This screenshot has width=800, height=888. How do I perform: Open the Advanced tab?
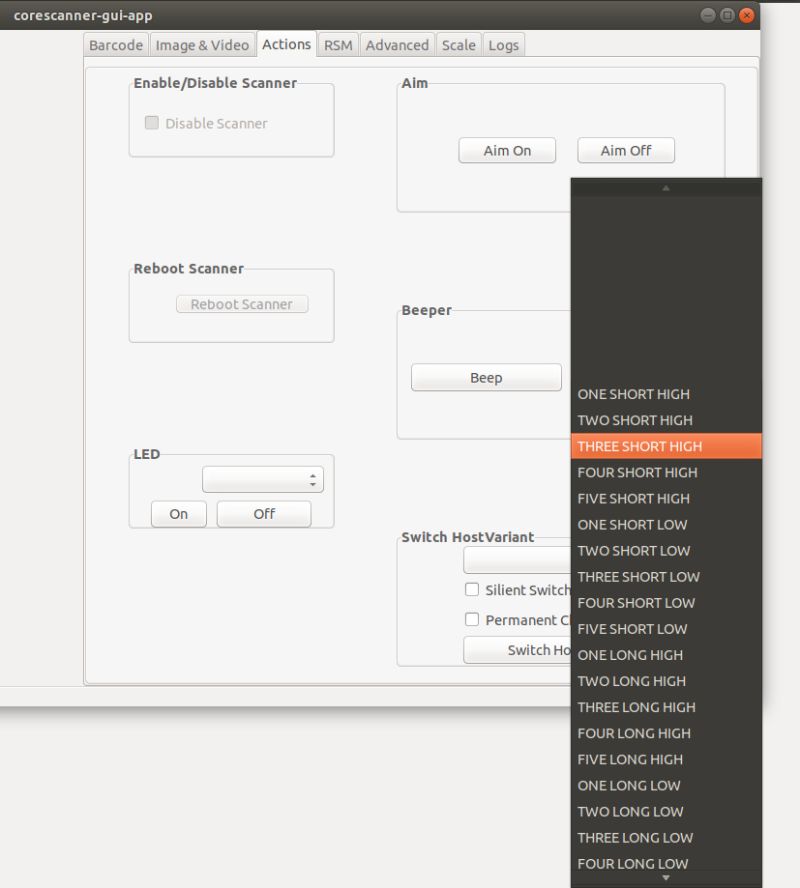397,44
